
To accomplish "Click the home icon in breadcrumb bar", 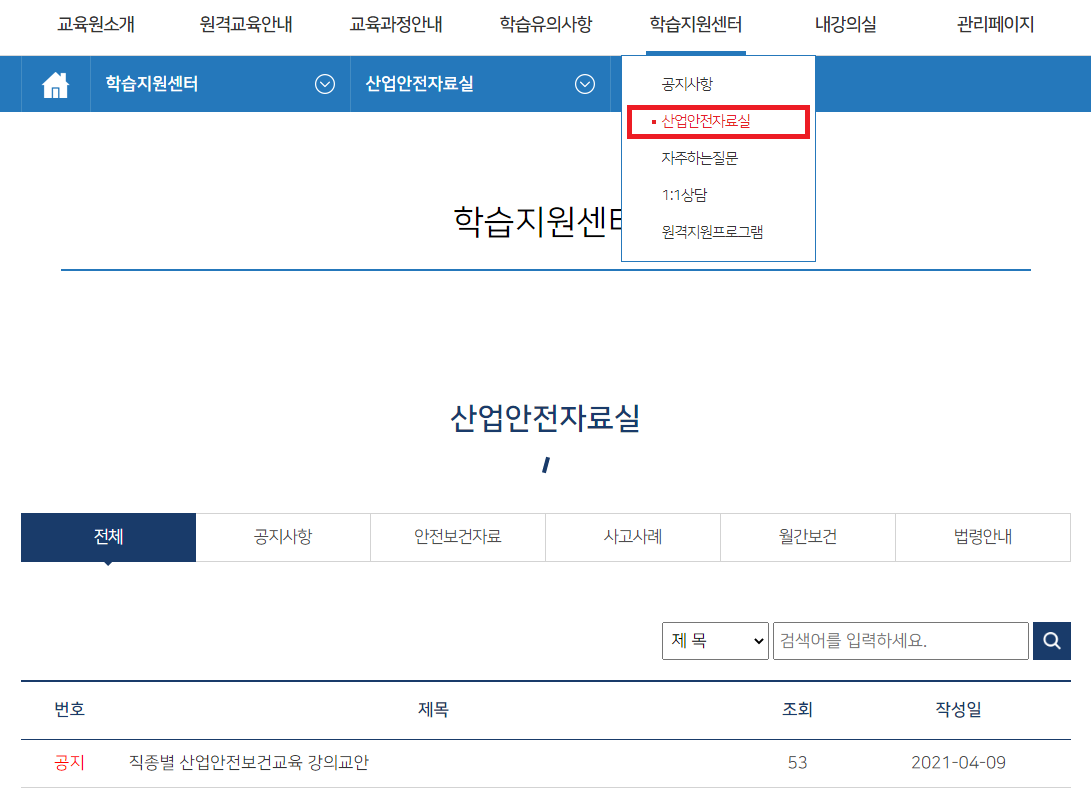I will pyautogui.click(x=56, y=85).
